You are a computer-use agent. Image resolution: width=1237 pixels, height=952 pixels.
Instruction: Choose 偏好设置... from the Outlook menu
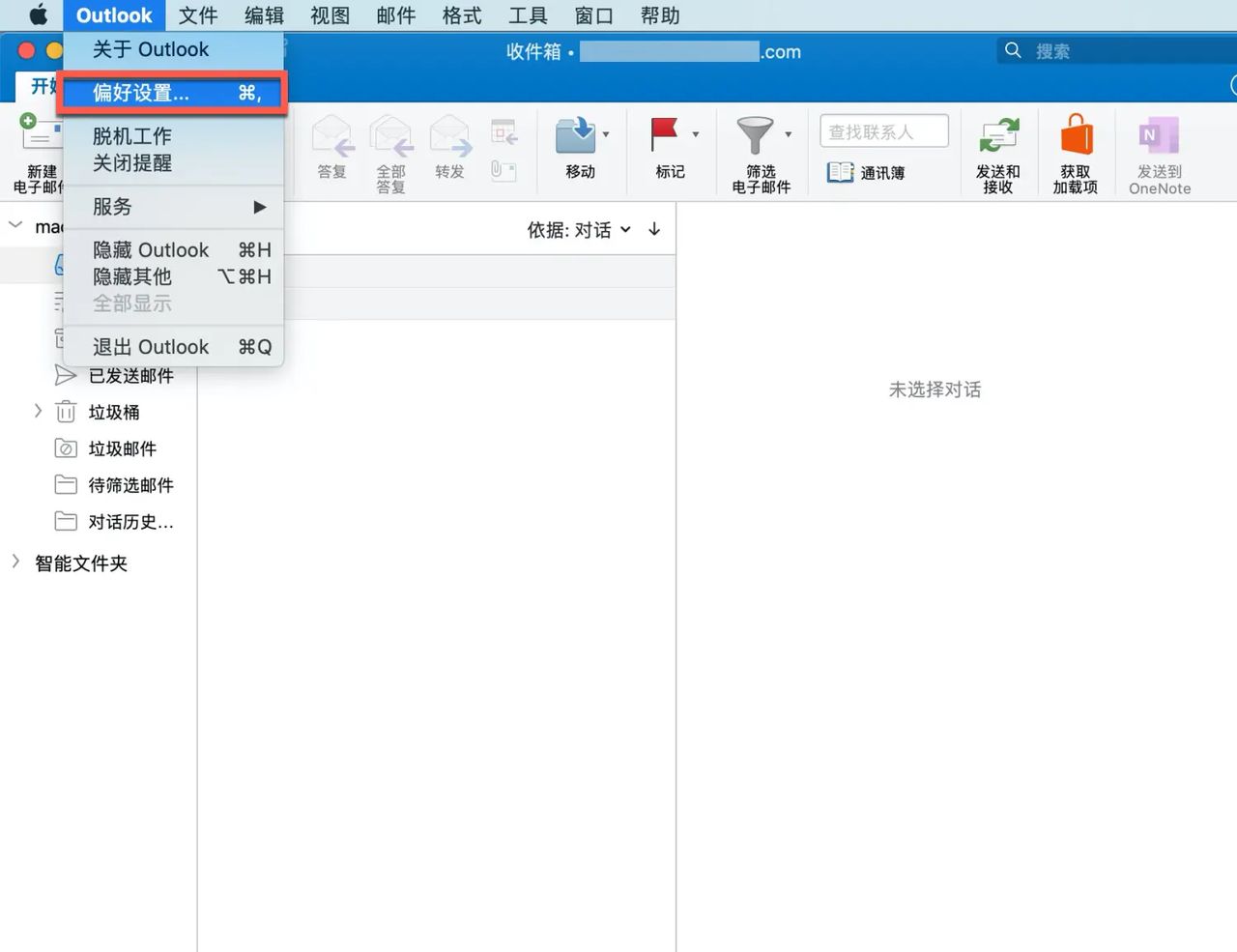coord(174,93)
